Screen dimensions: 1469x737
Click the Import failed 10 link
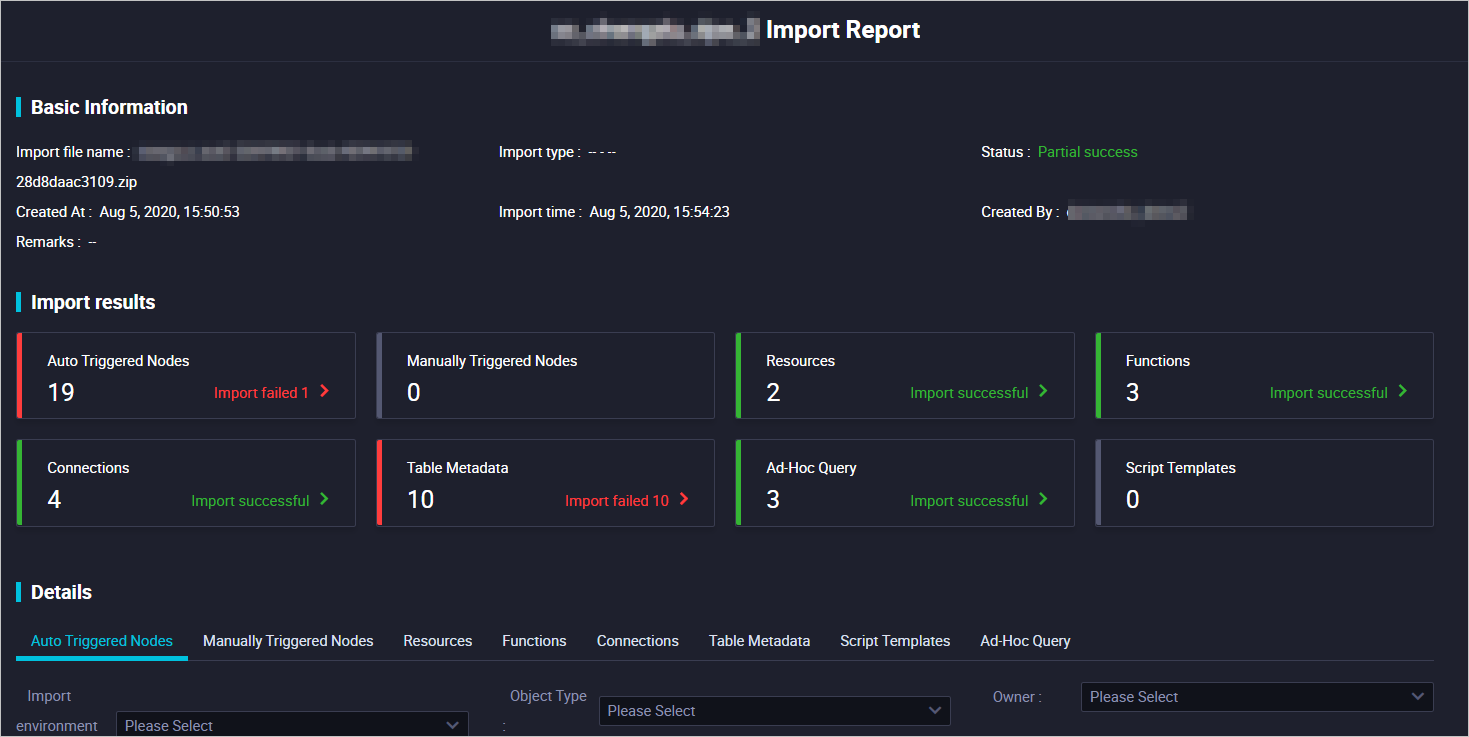(x=617, y=501)
